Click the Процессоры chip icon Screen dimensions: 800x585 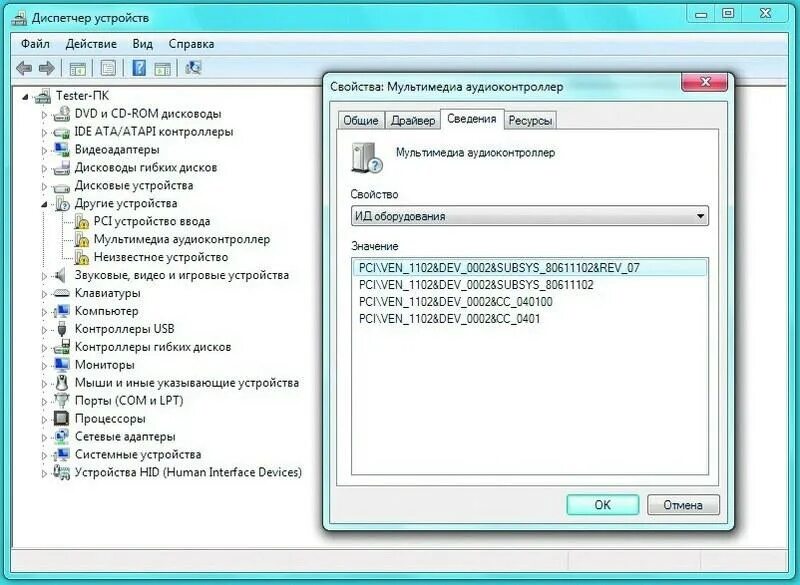click(62, 419)
